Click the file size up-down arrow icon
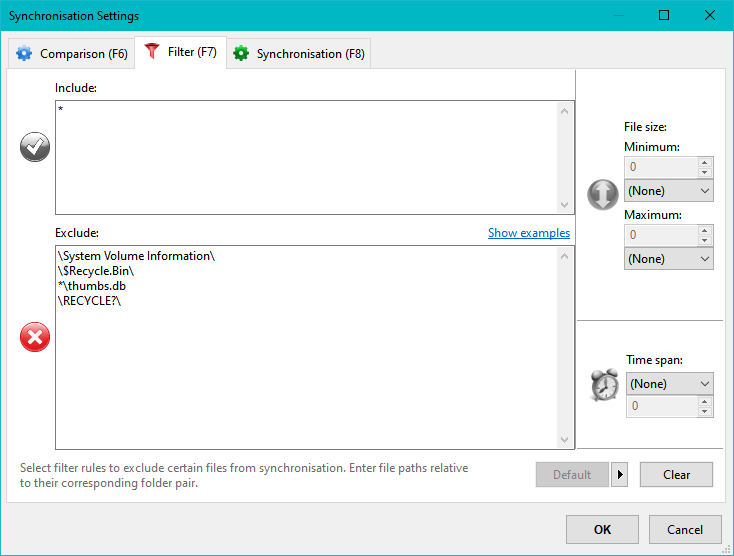 coord(602,194)
